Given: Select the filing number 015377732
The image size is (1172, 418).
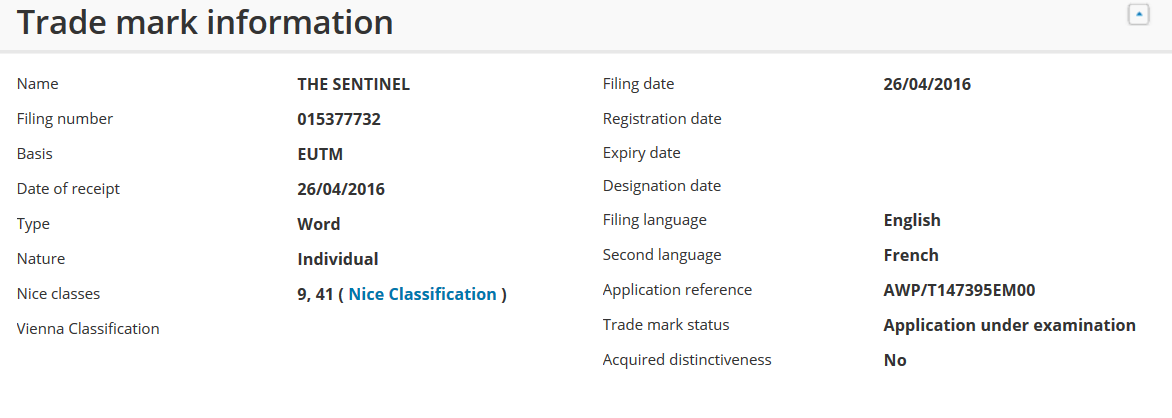Looking at the screenshot, I should coord(339,120).
